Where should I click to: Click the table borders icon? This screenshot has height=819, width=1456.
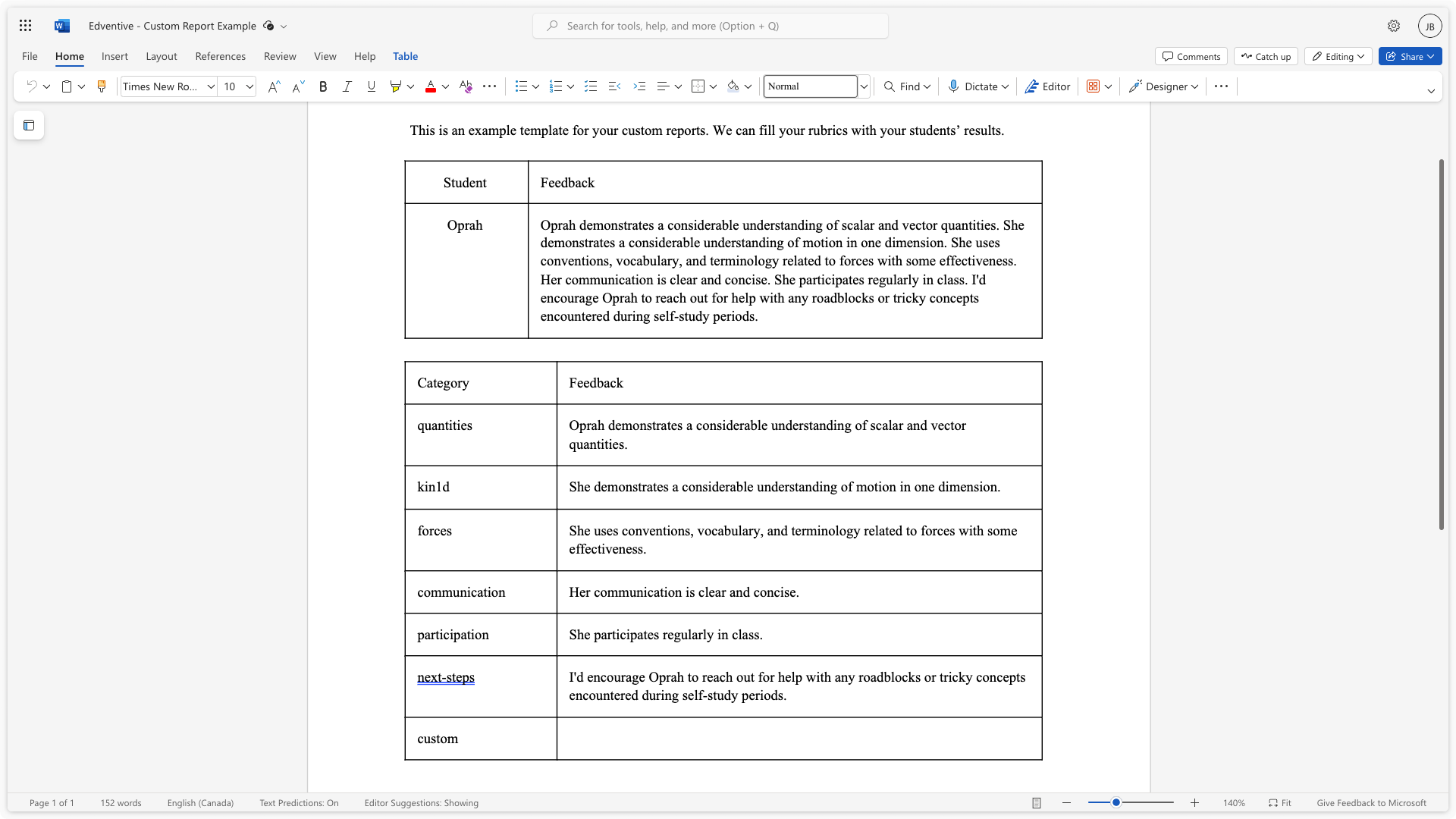[x=698, y=86]
